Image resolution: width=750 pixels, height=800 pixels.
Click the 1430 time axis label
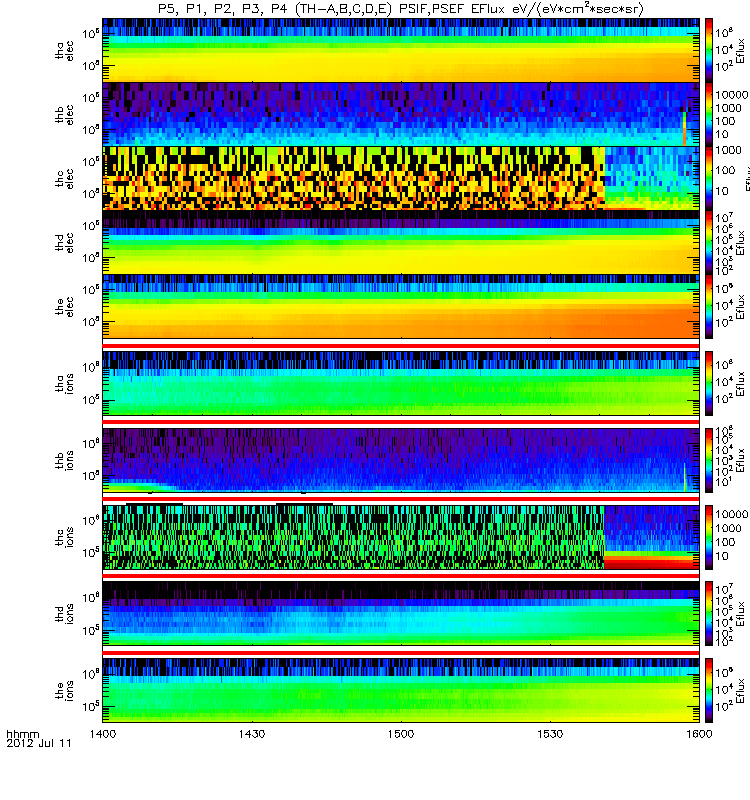(x=252, y=734)
